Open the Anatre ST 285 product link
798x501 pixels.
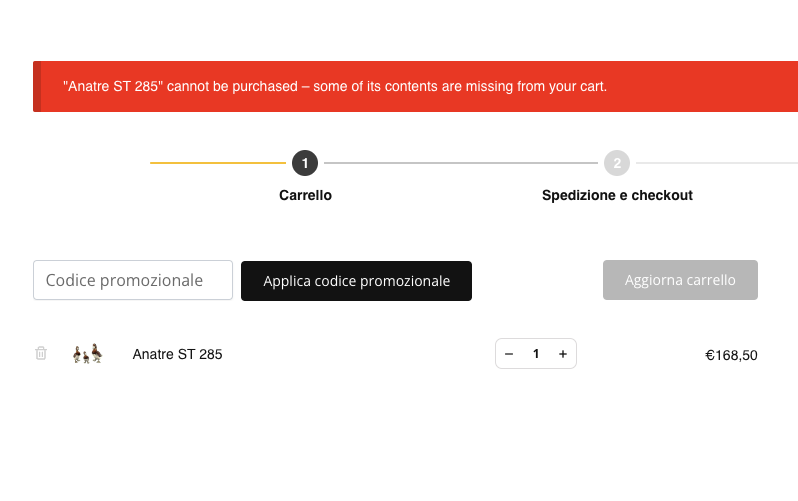178,354
